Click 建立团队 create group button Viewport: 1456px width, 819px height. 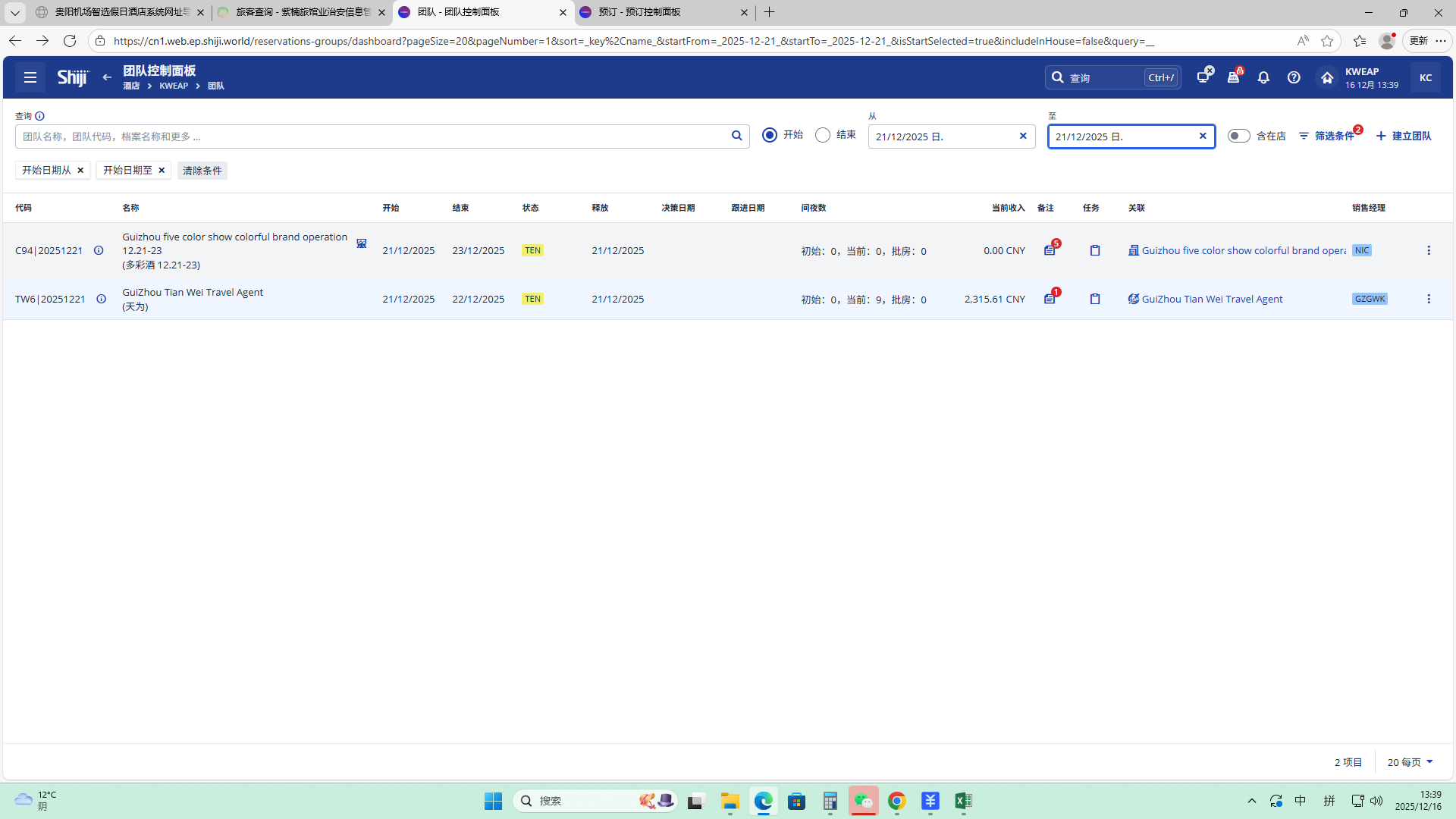pos(1404,136)
